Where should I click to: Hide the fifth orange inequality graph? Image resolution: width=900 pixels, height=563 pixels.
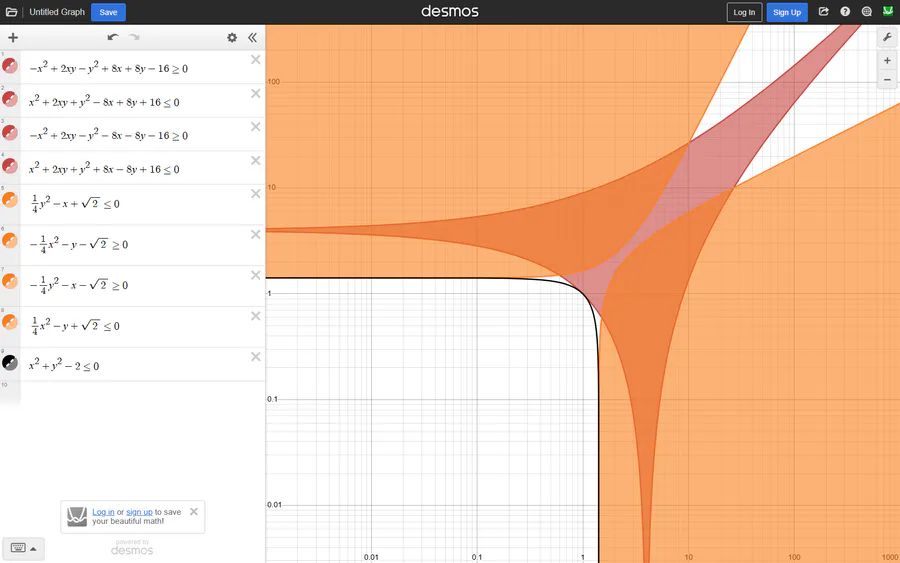[x=10, y=200]
